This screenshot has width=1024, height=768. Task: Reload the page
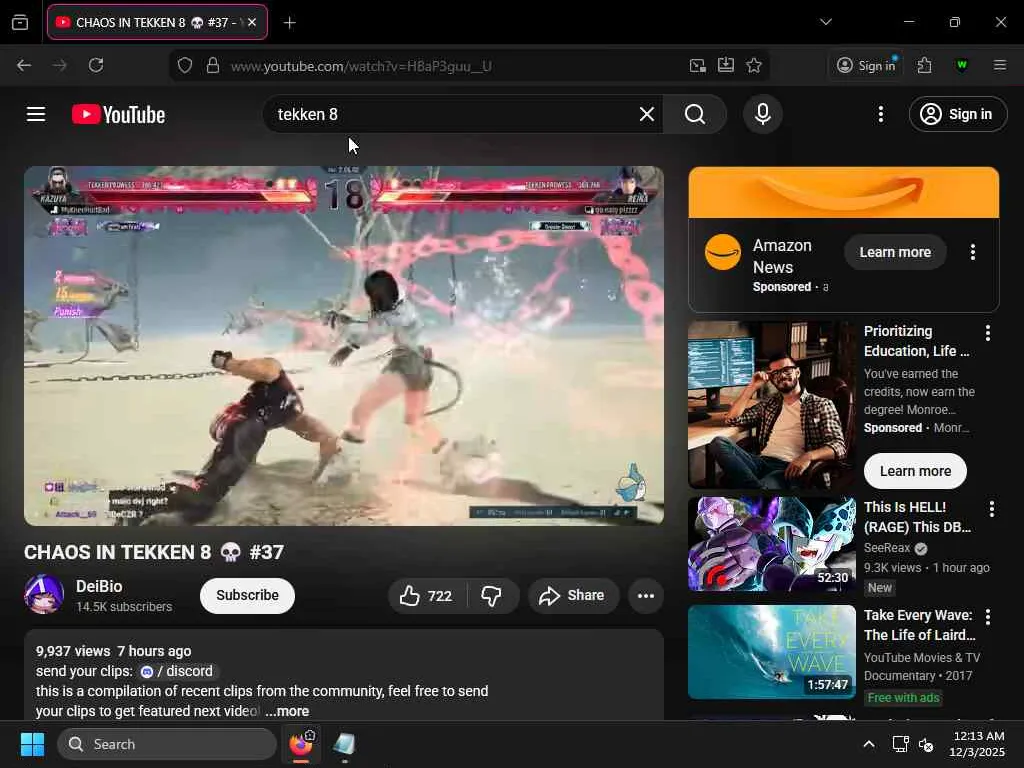pyautogui.click(x=96, y=65)
